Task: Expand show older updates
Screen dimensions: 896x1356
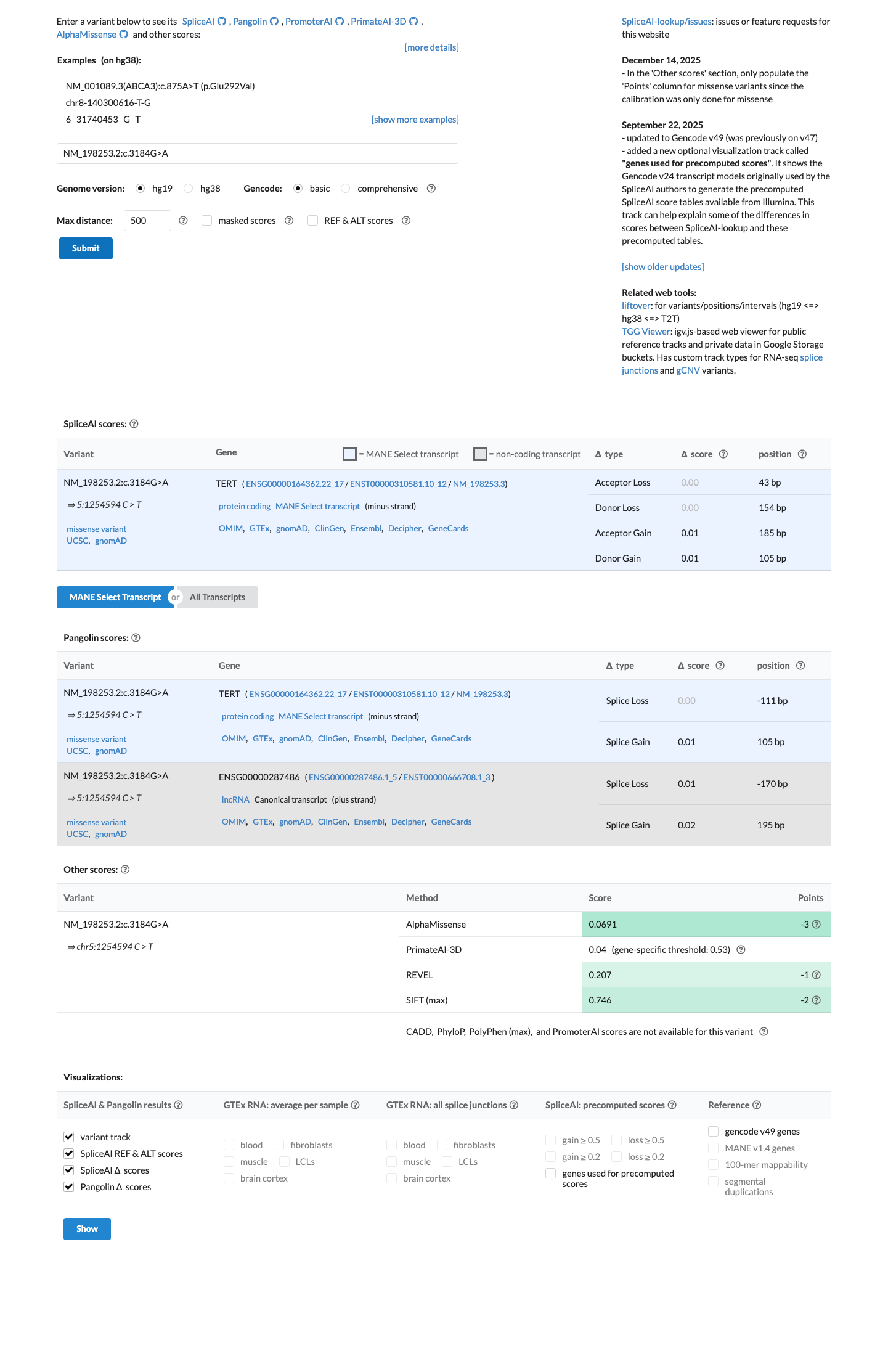Action: point(662,267)
